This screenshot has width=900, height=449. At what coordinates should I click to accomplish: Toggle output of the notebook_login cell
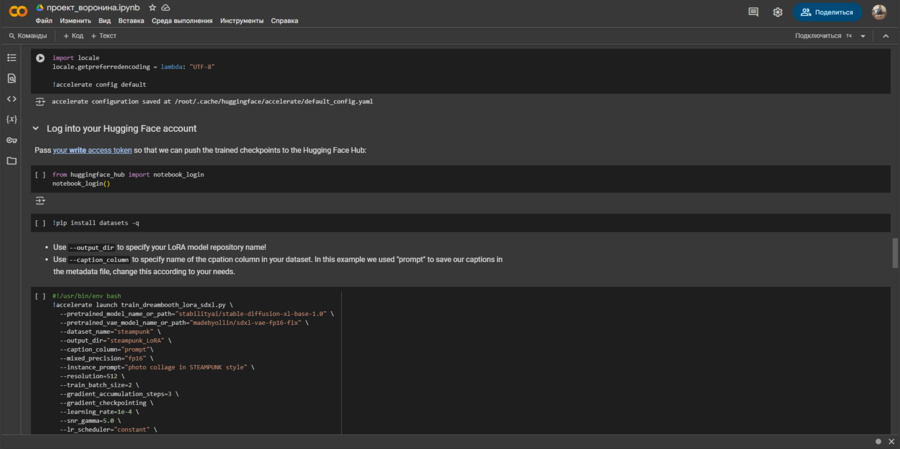[40, 200]
